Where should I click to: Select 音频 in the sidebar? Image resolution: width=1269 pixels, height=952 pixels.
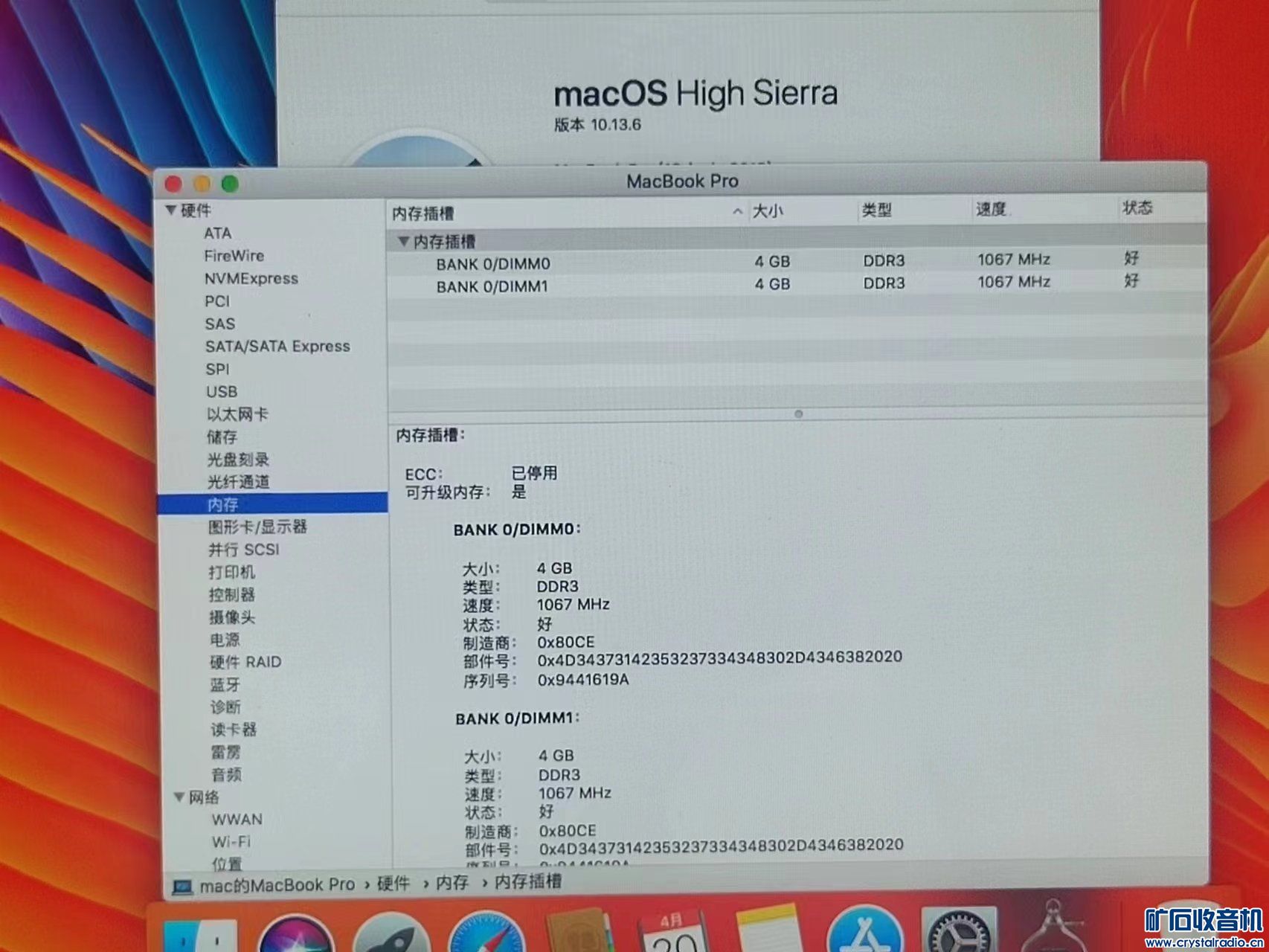coord(226,775)
